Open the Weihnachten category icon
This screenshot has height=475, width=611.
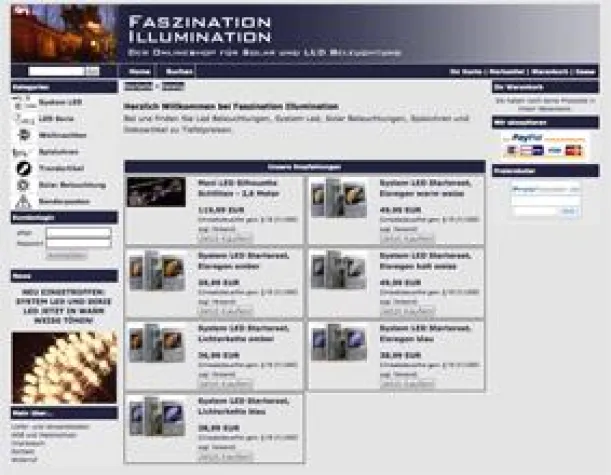(24, 136)
